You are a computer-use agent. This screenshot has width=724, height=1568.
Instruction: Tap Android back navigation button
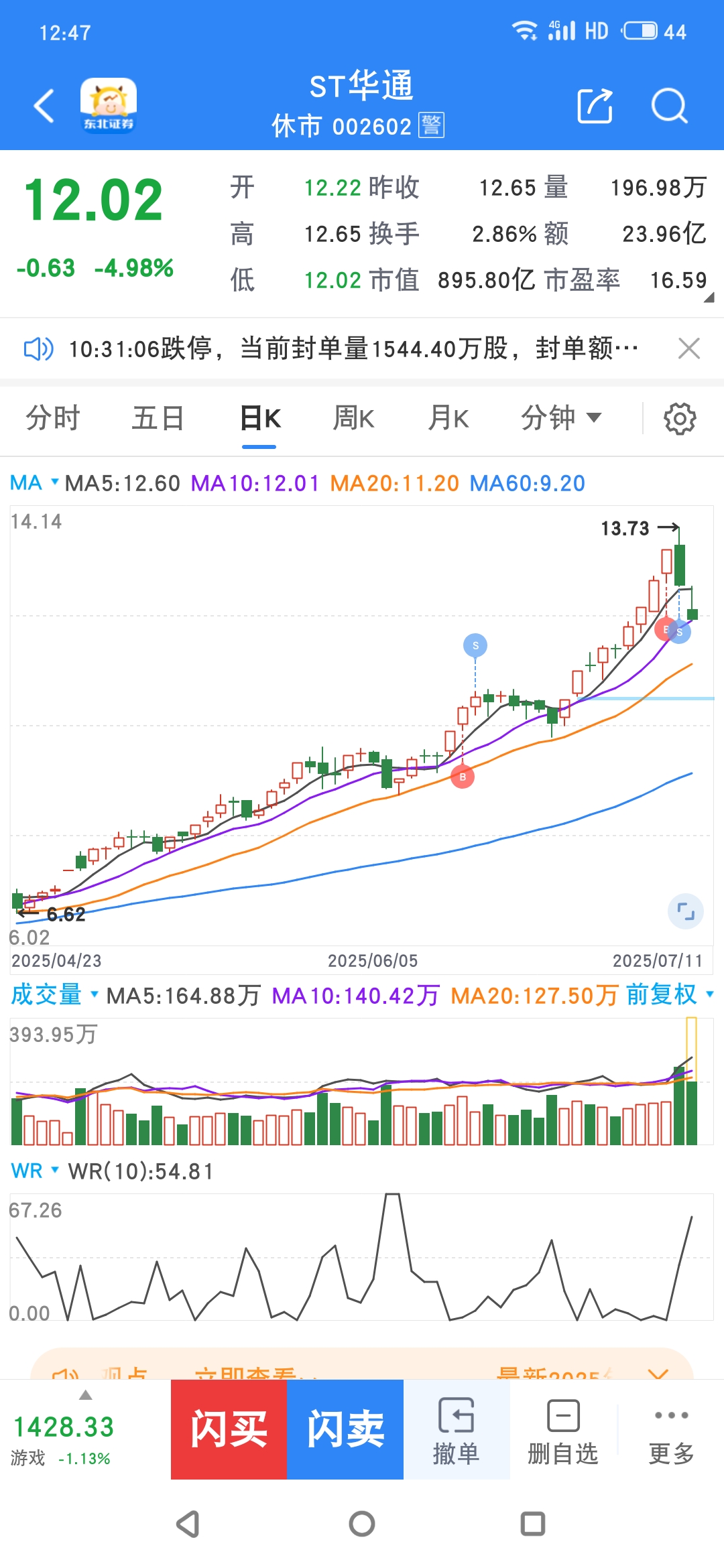tap(188, 1524)
